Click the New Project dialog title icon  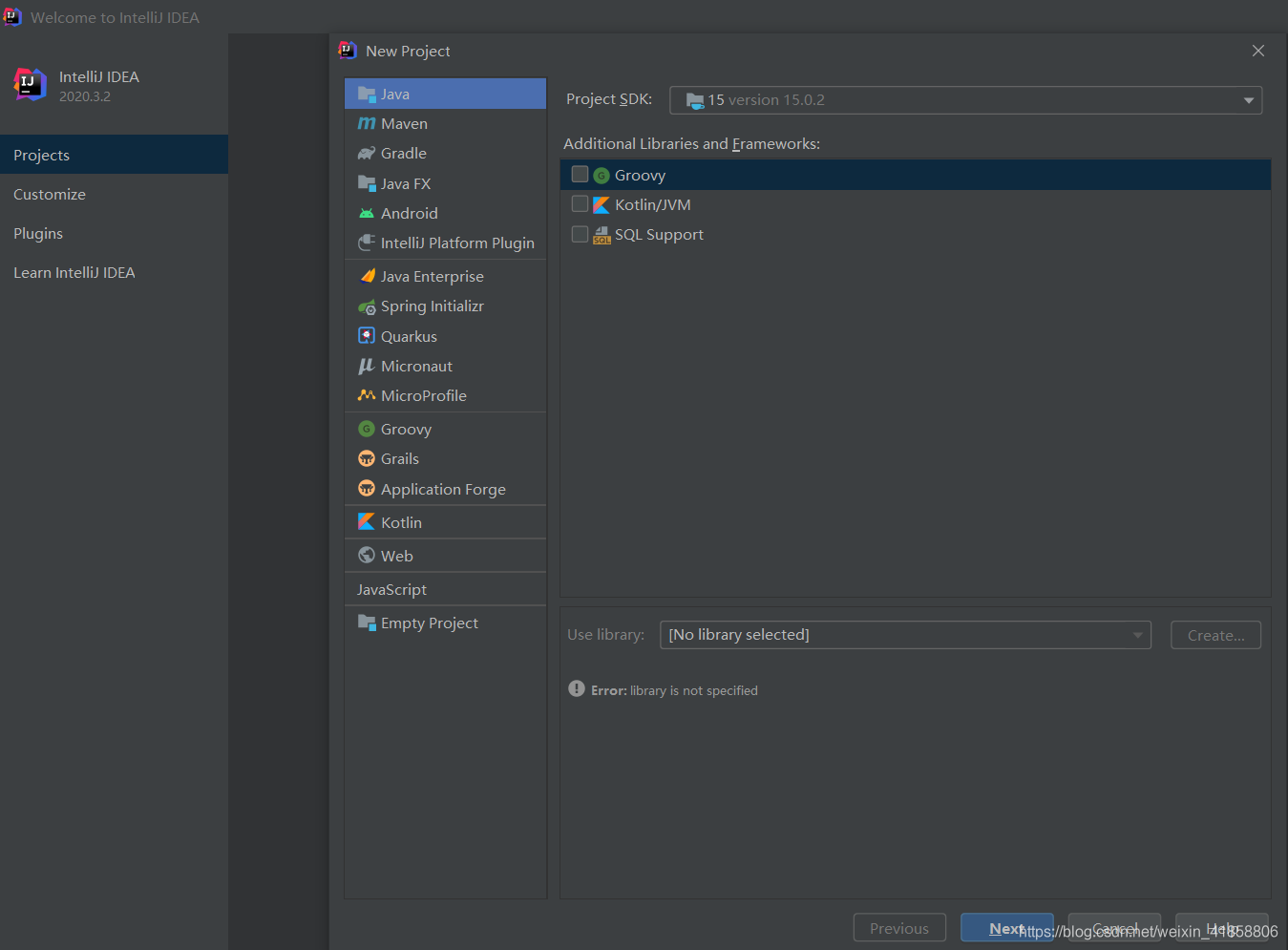pos(348,50)
